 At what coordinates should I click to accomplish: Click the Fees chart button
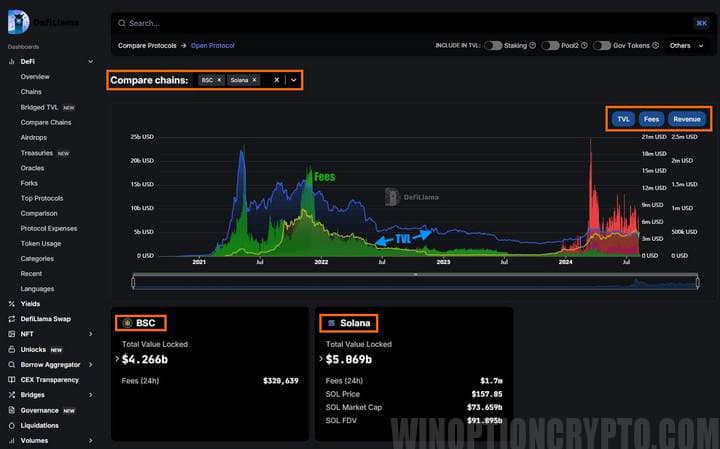[651, 119]
